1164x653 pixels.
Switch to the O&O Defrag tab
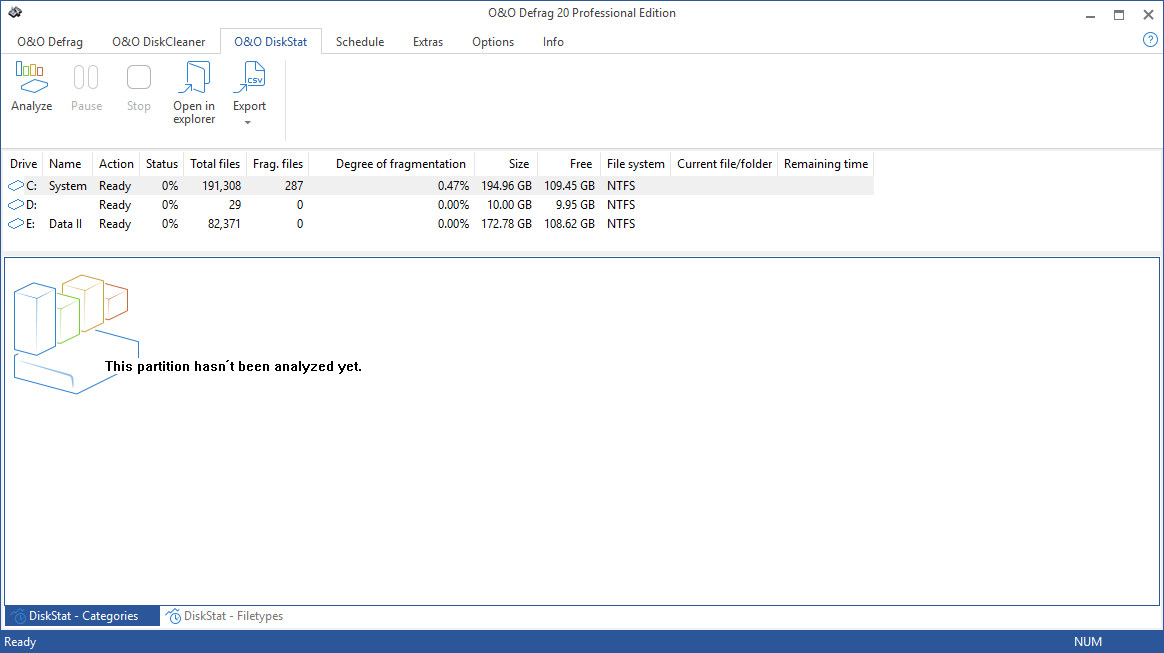tap(50, 42)
